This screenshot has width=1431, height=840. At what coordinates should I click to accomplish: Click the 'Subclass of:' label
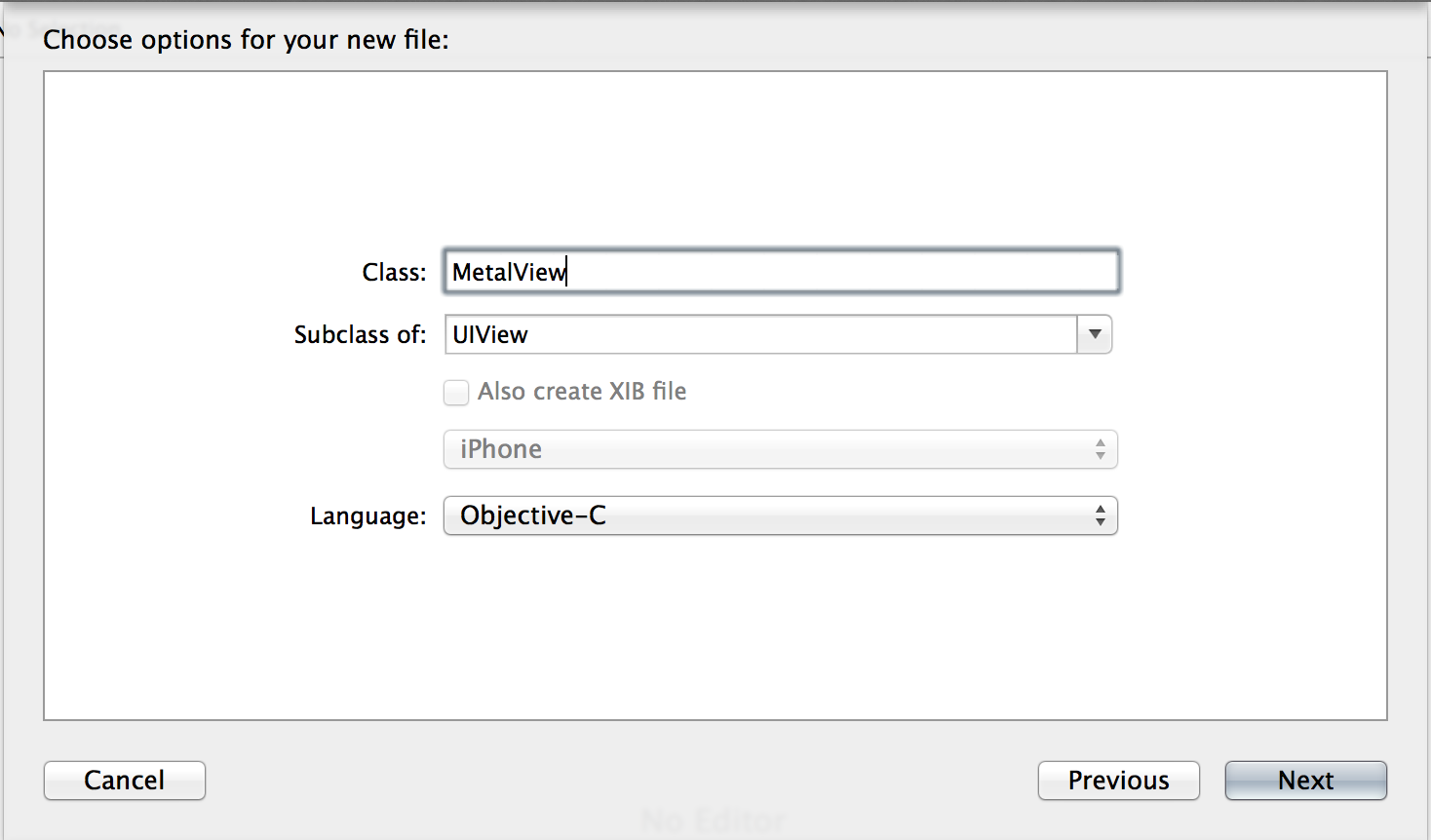tap(360, 334)
